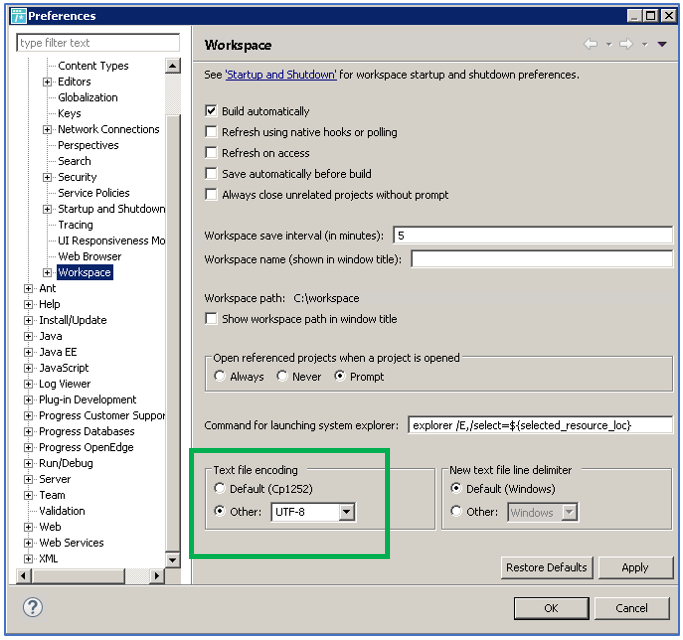Uncheck Build automatically checkbox
Viewport: 683px width, 640px height.
[211, 111]
